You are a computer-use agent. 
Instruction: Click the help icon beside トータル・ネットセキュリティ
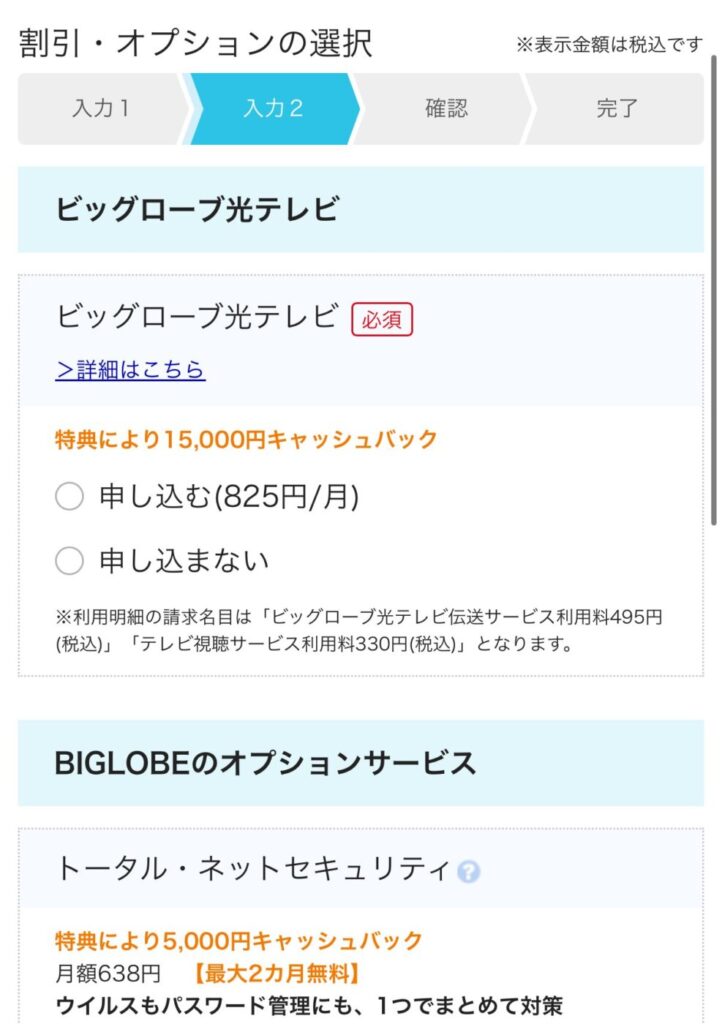point(468,871)
